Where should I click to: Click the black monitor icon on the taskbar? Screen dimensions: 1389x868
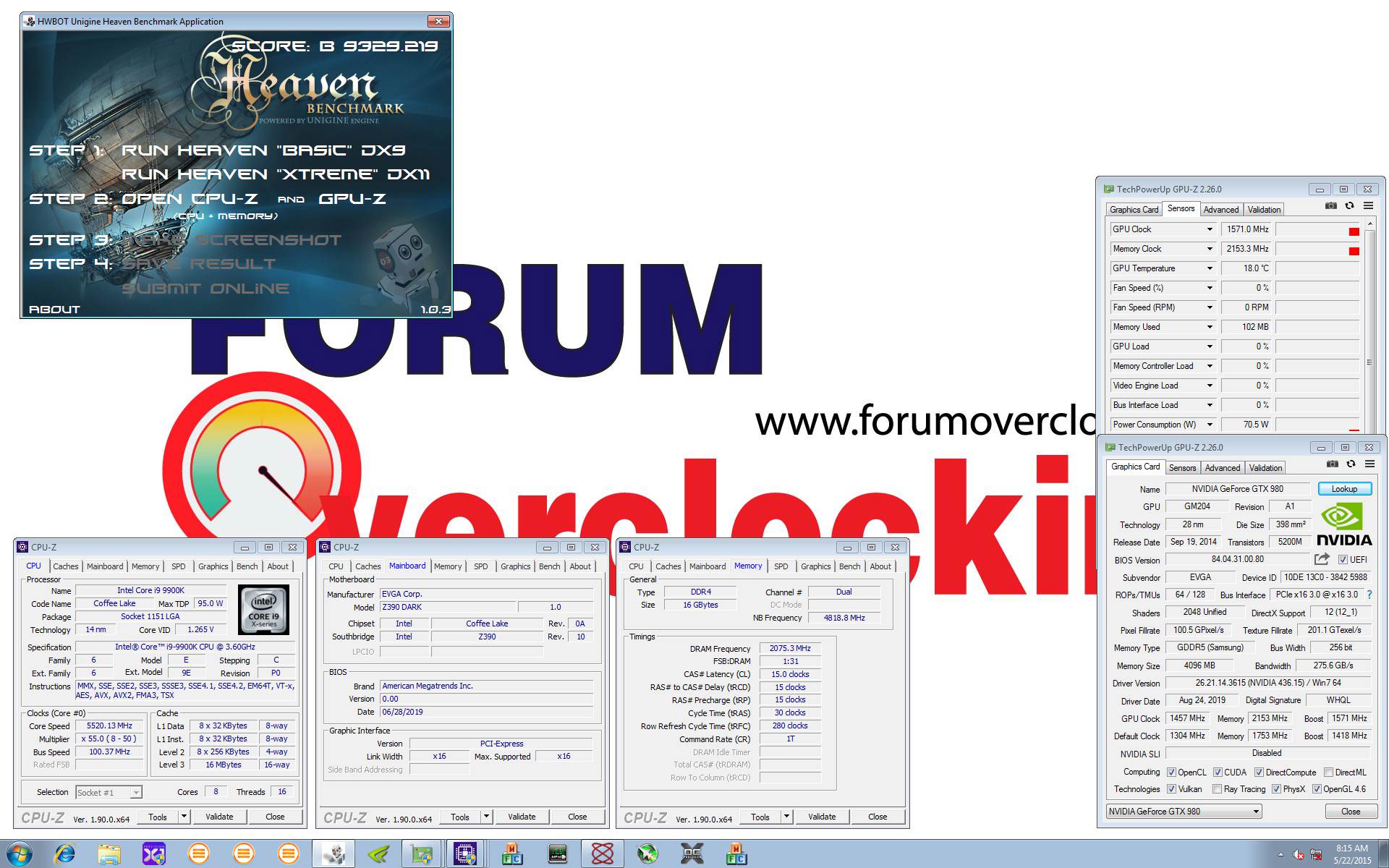pyautogui.click(x=557, y=854)
